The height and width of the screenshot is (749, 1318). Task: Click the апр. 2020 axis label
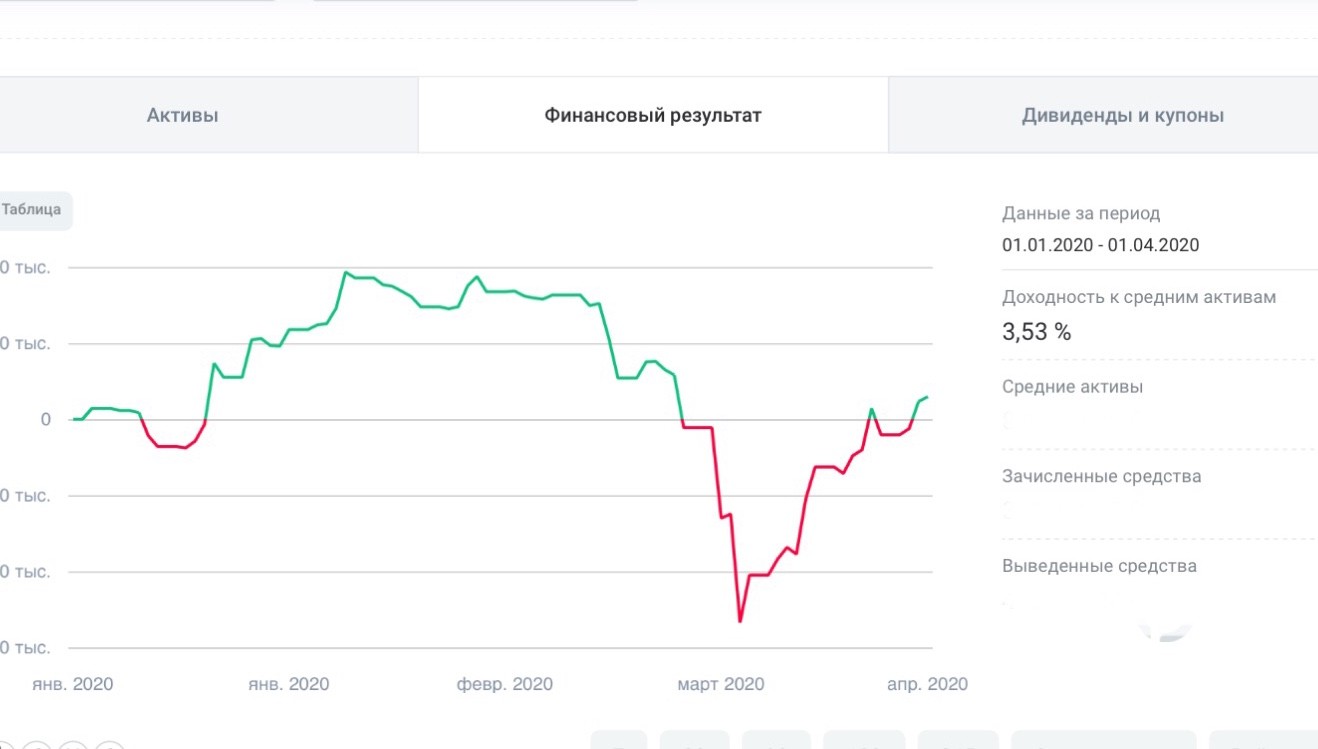pos(927,685)
